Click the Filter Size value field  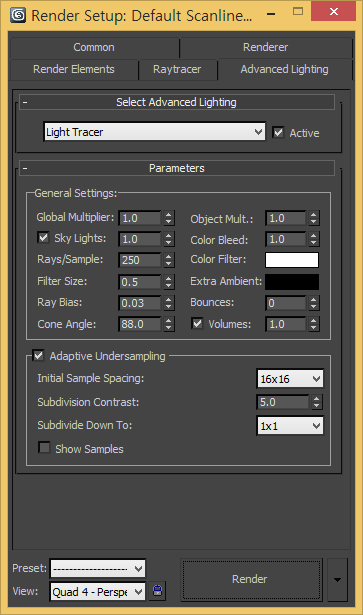click(140, 282)
